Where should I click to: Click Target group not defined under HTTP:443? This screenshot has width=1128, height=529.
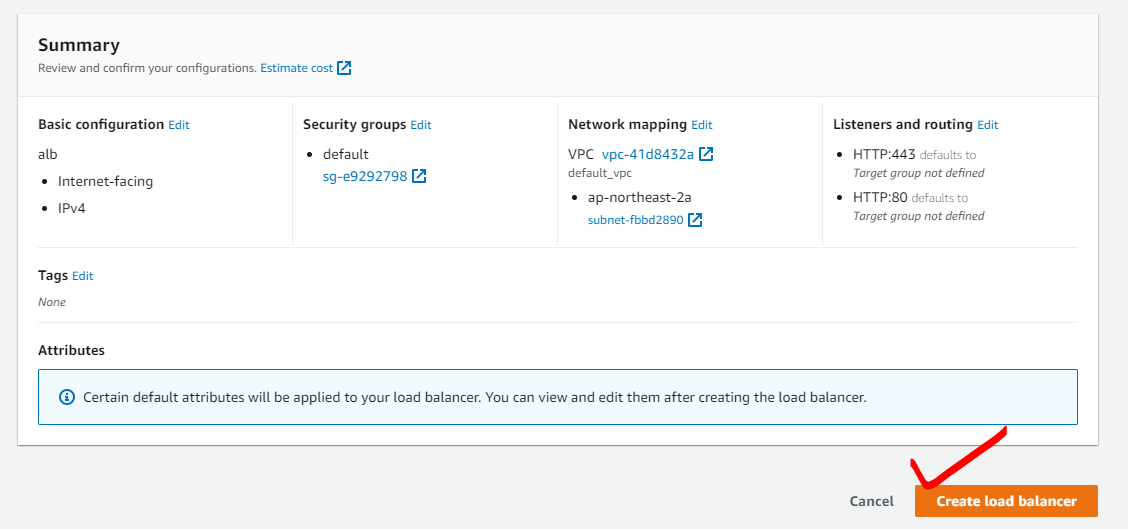pyautogui.click(x=919, y=173)
